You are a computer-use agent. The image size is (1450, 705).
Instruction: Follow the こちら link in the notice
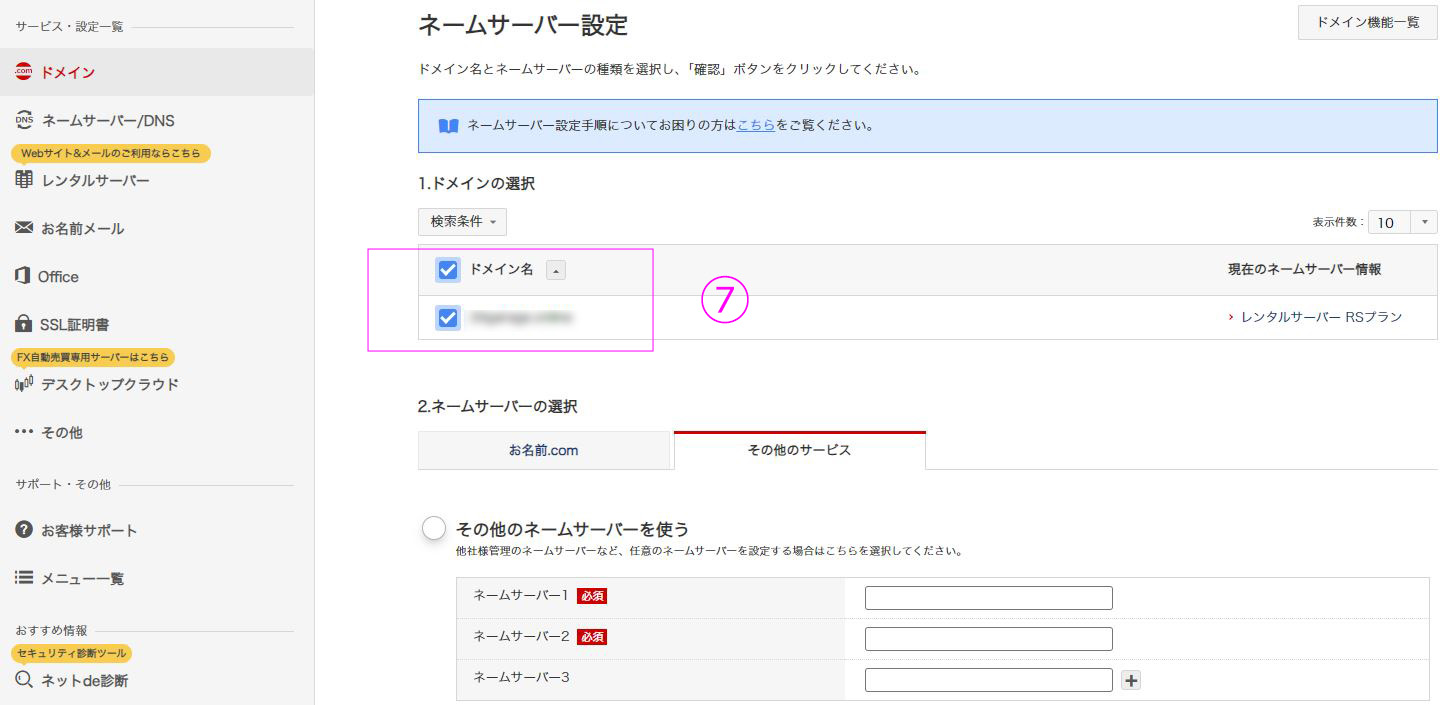pos(756,126)
